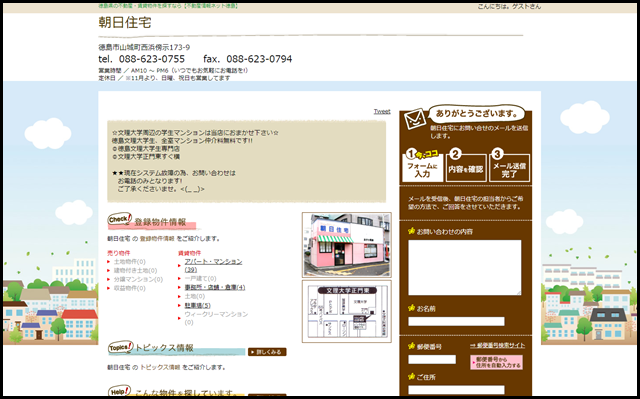
Task: Click the 朝日住宅 site title
Action: (125, 22)
